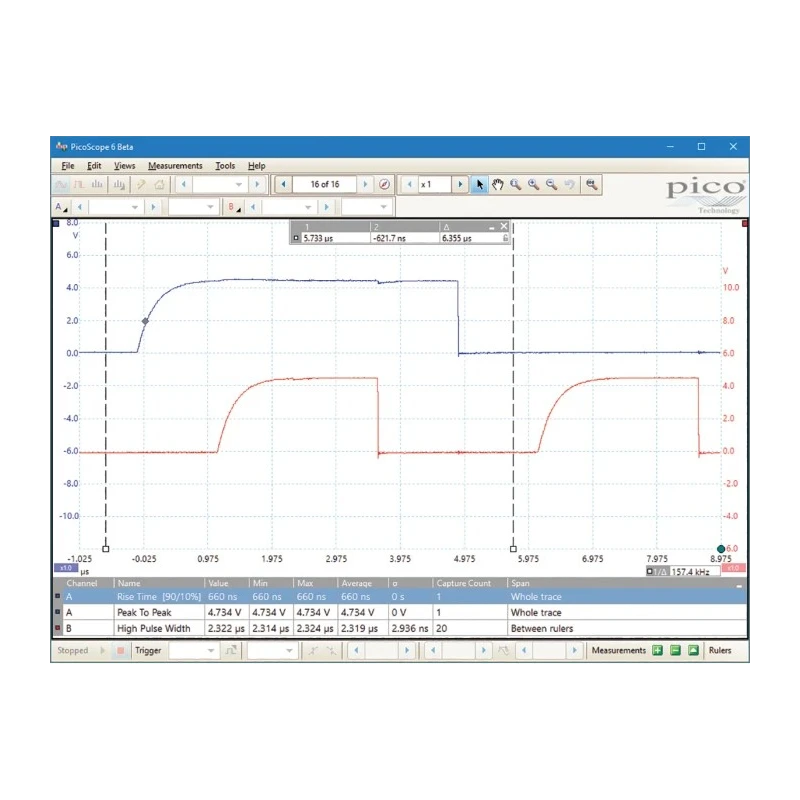Go to previous waveform buffer
Image resolution: width=800 pixels, height=800 pixels.
pyautogui.click(x=284, y=184)
